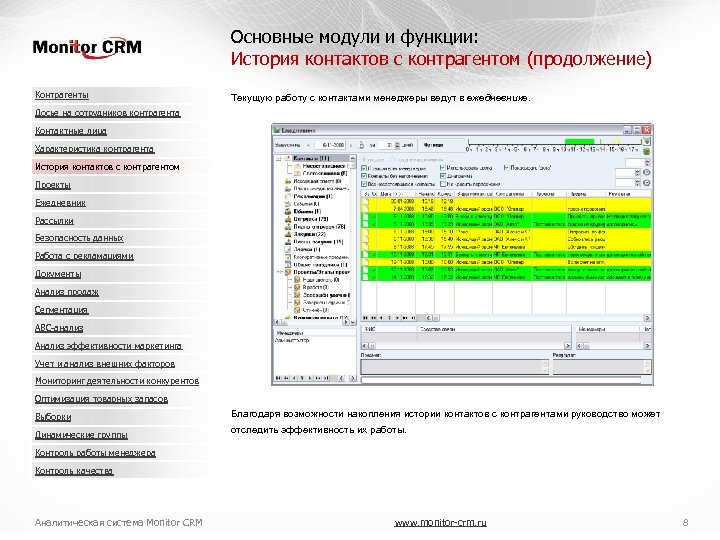Open the Проекты link
This screenshot has height=540, width=720.
tap(53, 185)
